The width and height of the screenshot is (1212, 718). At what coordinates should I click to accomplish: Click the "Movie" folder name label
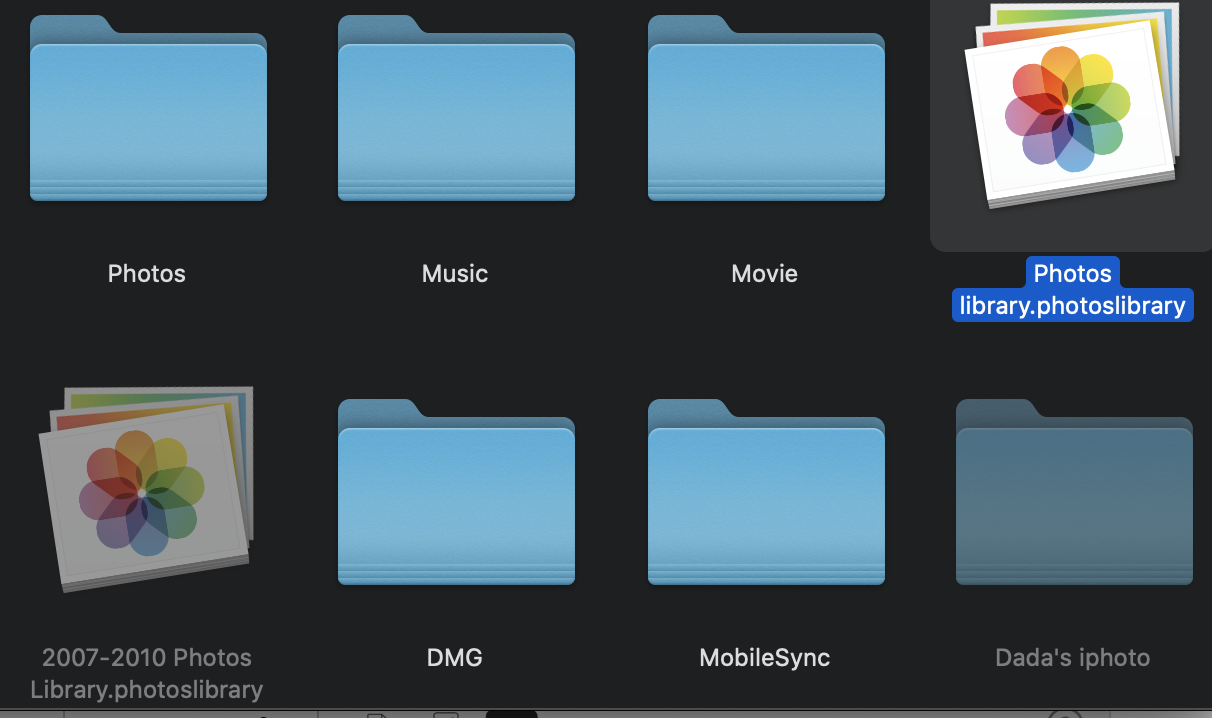[765, 273]
